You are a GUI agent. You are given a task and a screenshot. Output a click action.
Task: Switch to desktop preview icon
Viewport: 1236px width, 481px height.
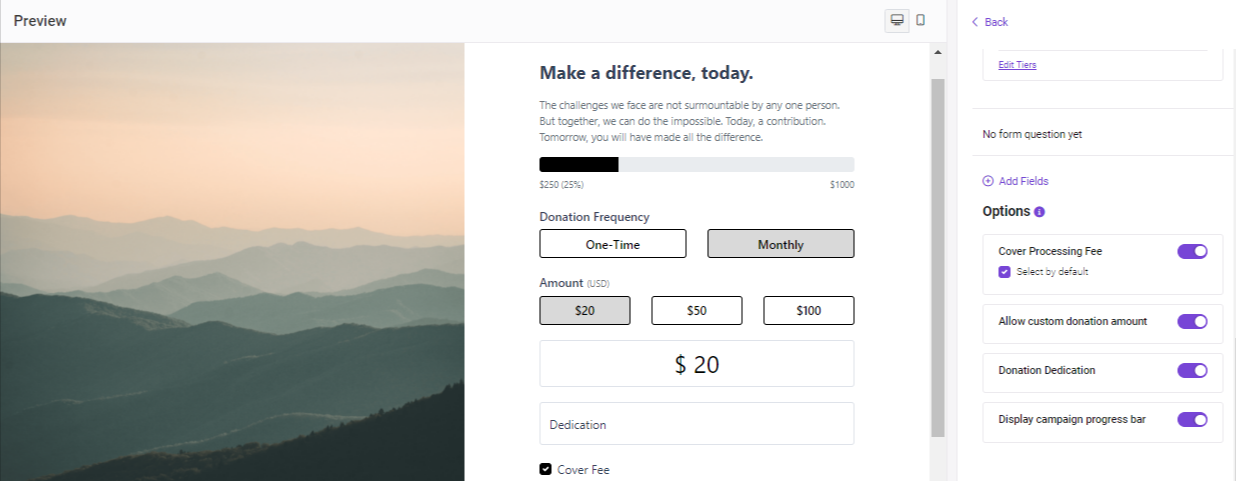897,21
